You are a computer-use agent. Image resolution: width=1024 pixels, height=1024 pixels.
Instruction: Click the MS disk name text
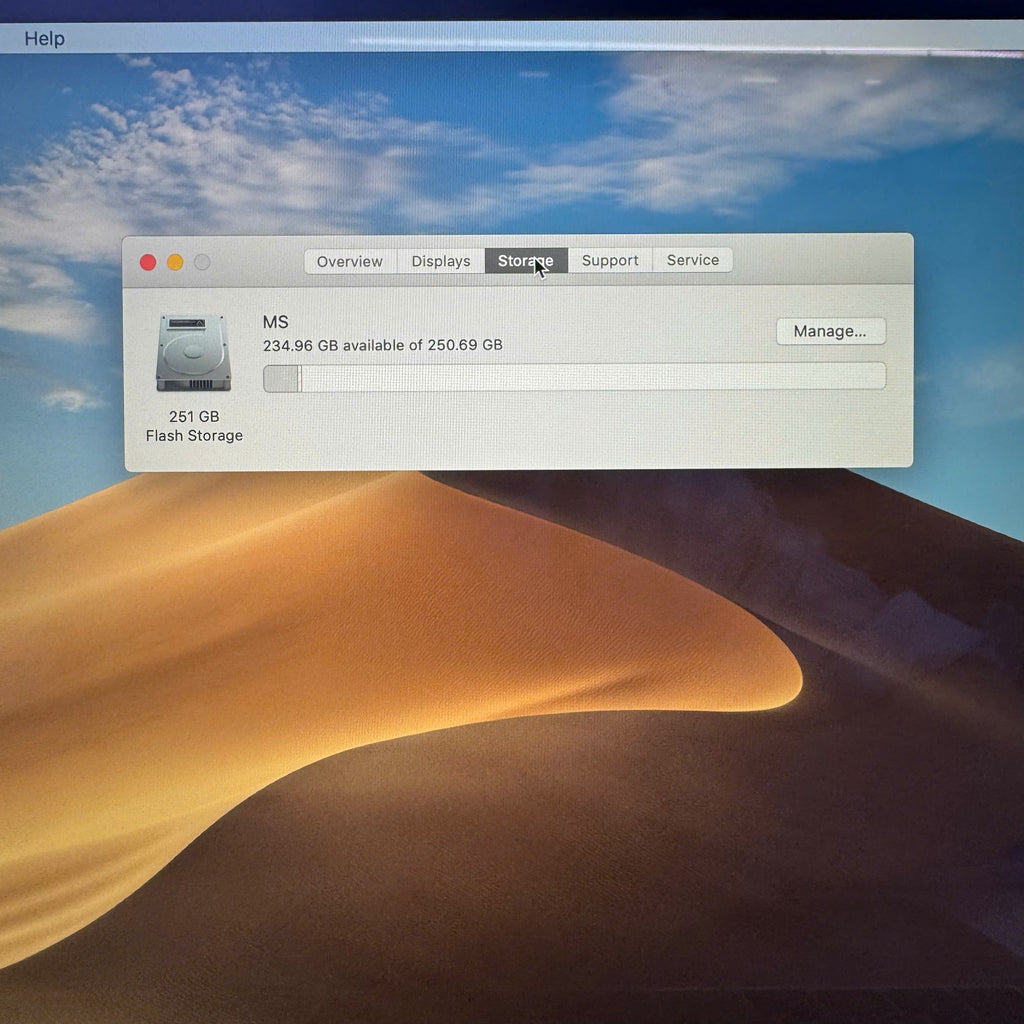click(x=276, y=322)
